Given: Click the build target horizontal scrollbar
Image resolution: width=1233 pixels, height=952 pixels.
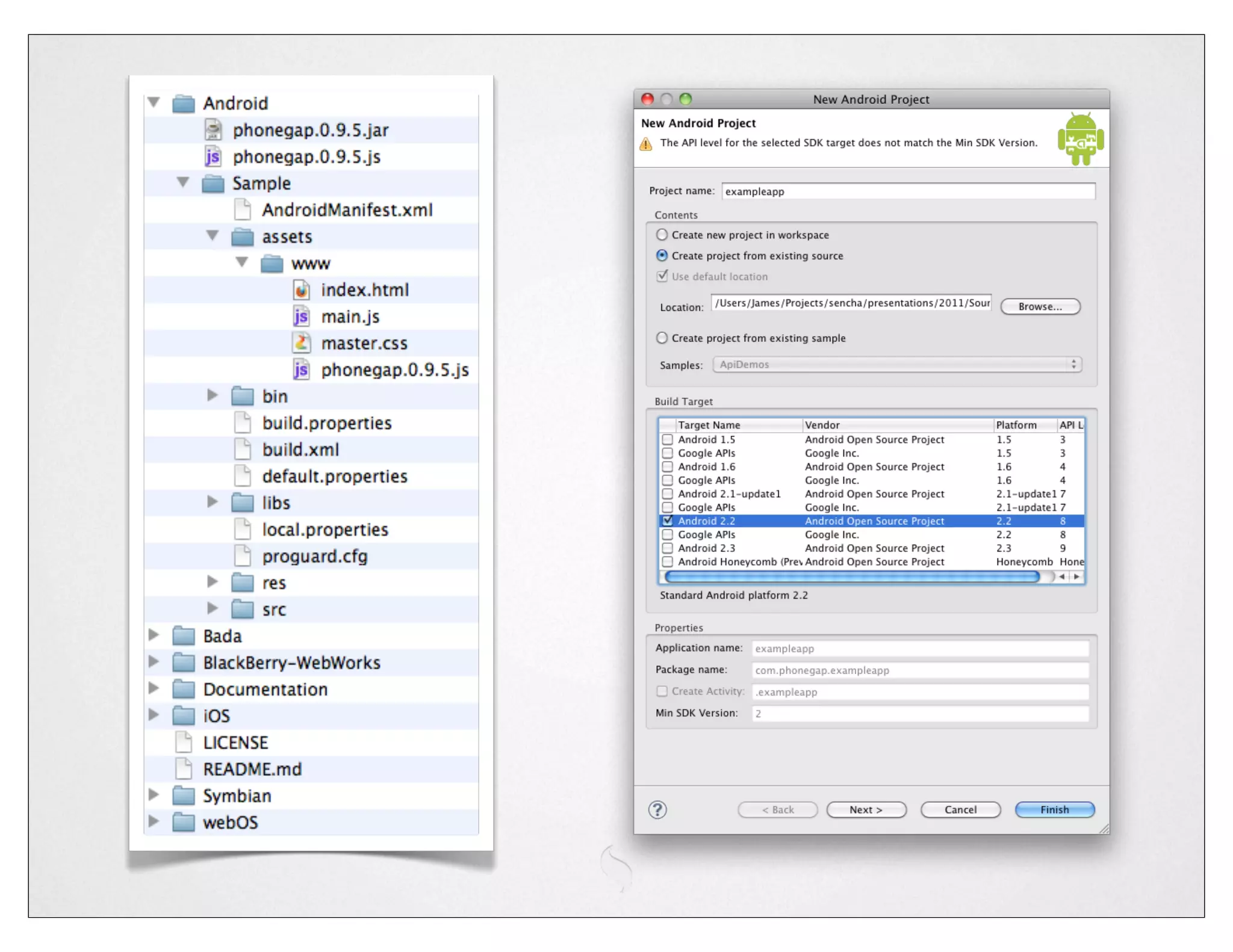Looking at the screenshot, I should (x=852, y=576).
